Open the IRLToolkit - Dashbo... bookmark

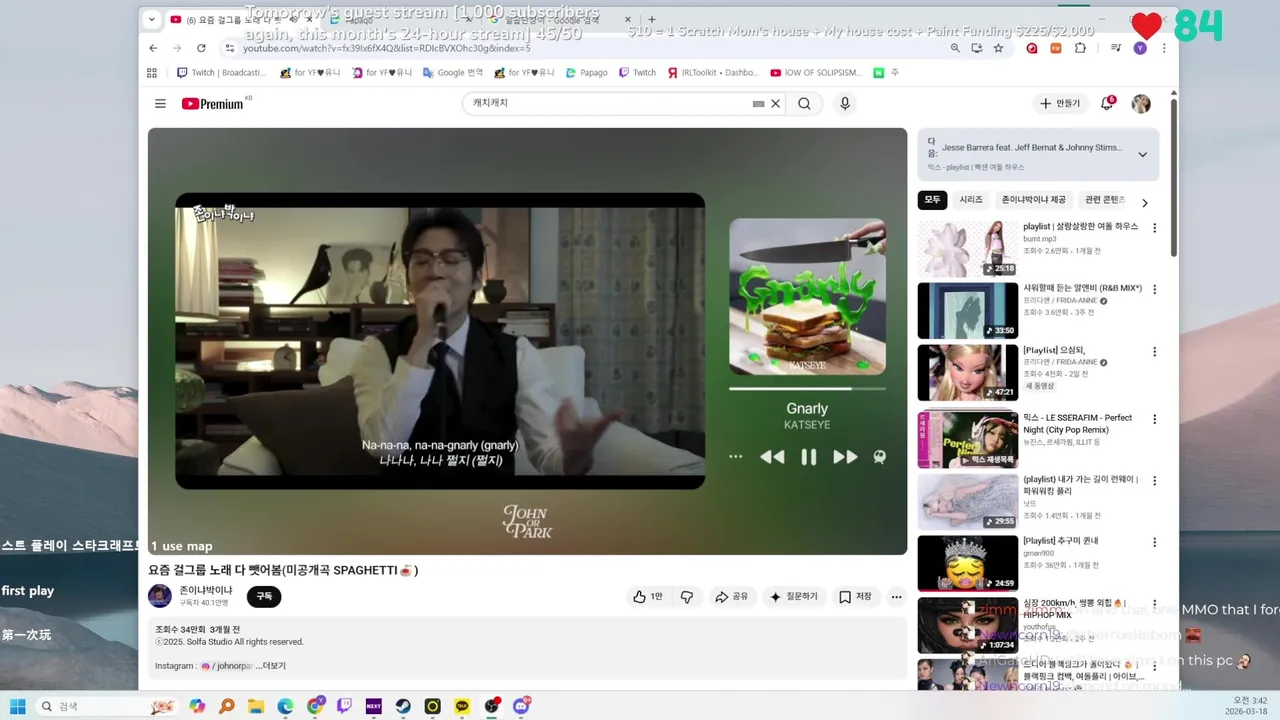[x=712, y=73]
